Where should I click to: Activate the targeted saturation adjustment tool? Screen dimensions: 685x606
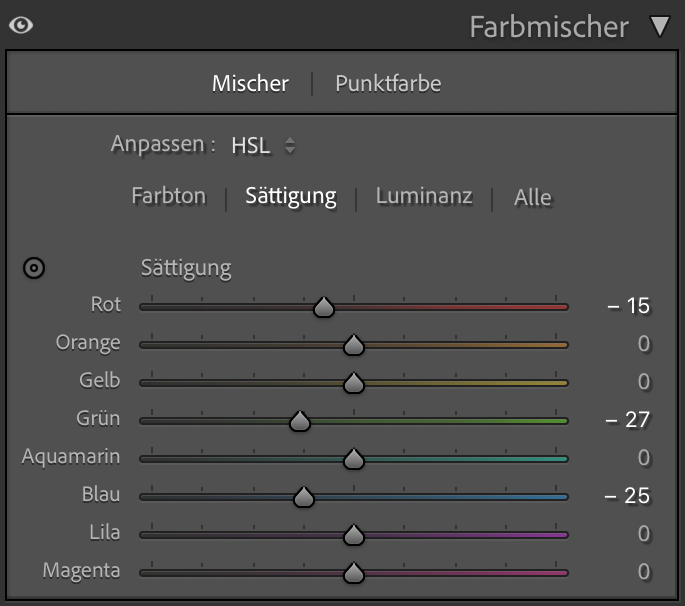[x=34, y=268]
